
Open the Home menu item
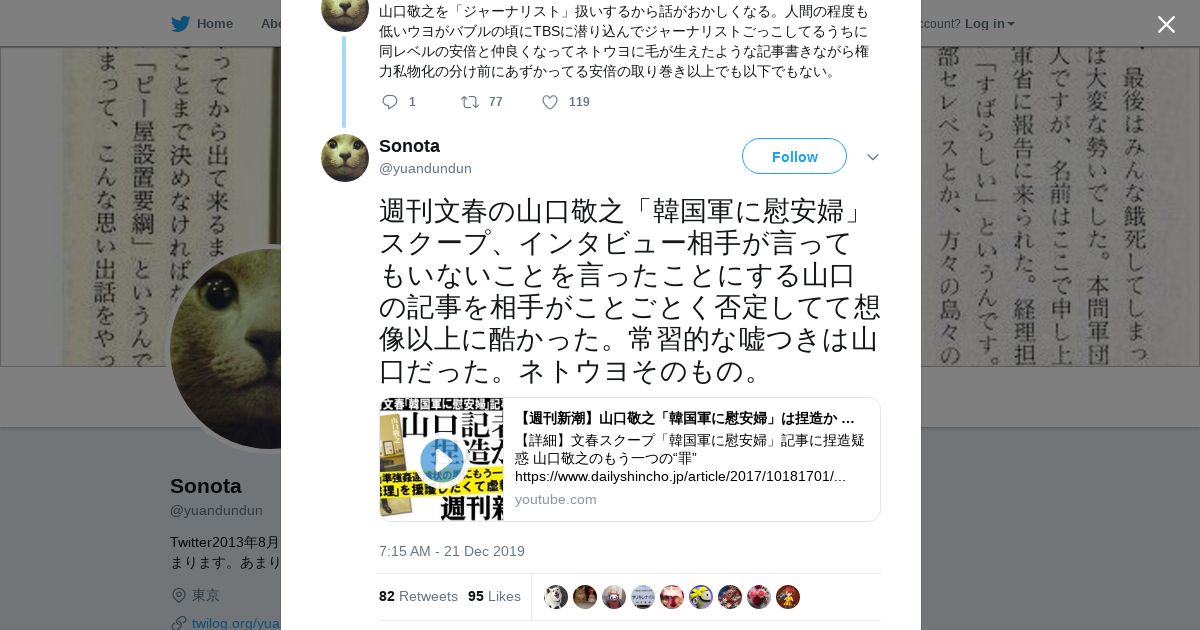(x=215, y=24)
